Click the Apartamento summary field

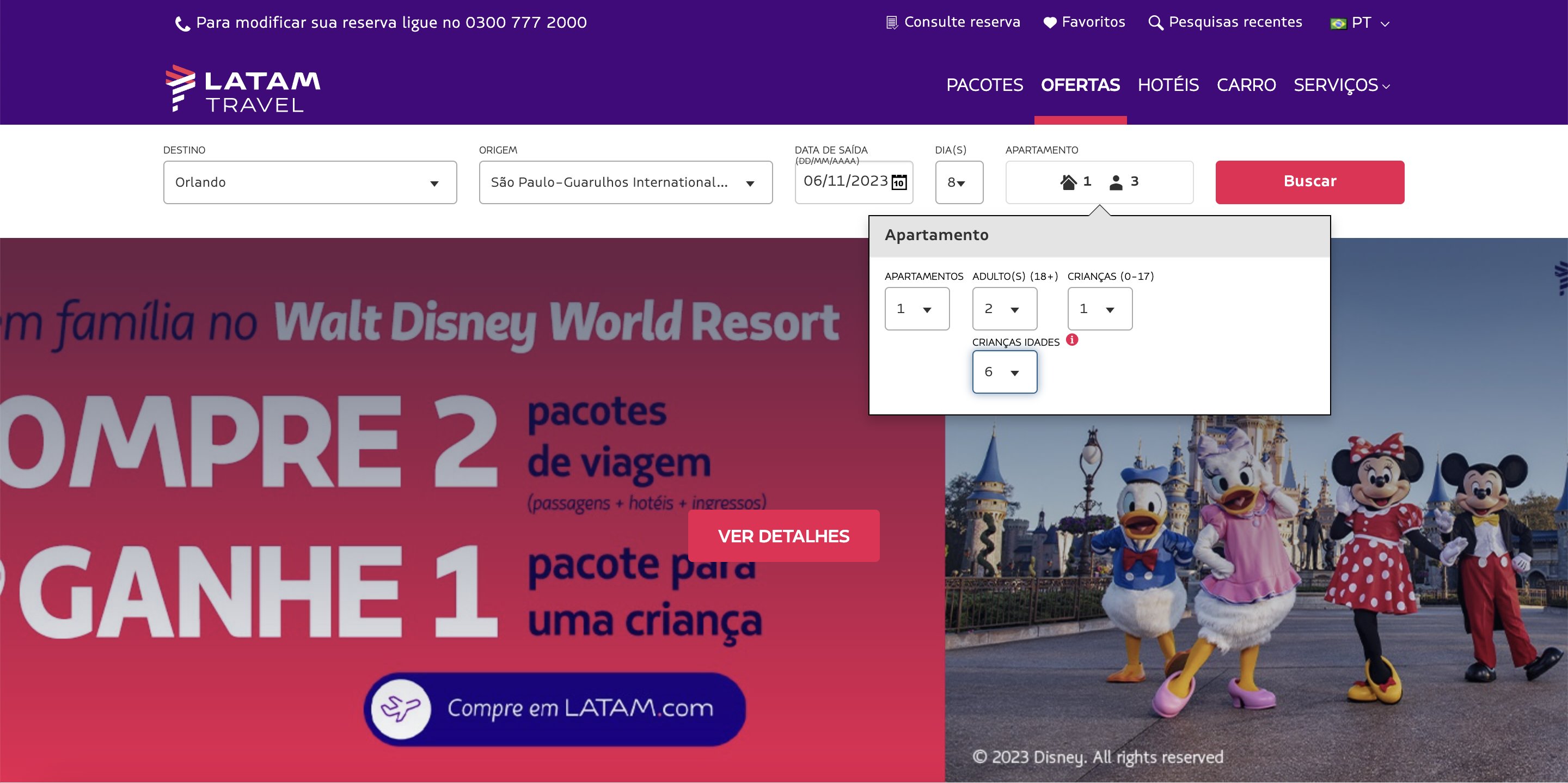click(x=1099, y=182)
